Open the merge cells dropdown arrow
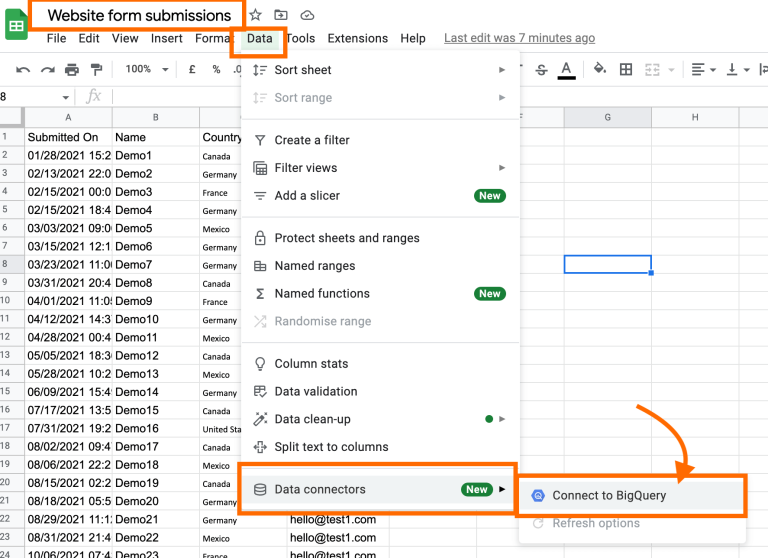 pos(672,70)
